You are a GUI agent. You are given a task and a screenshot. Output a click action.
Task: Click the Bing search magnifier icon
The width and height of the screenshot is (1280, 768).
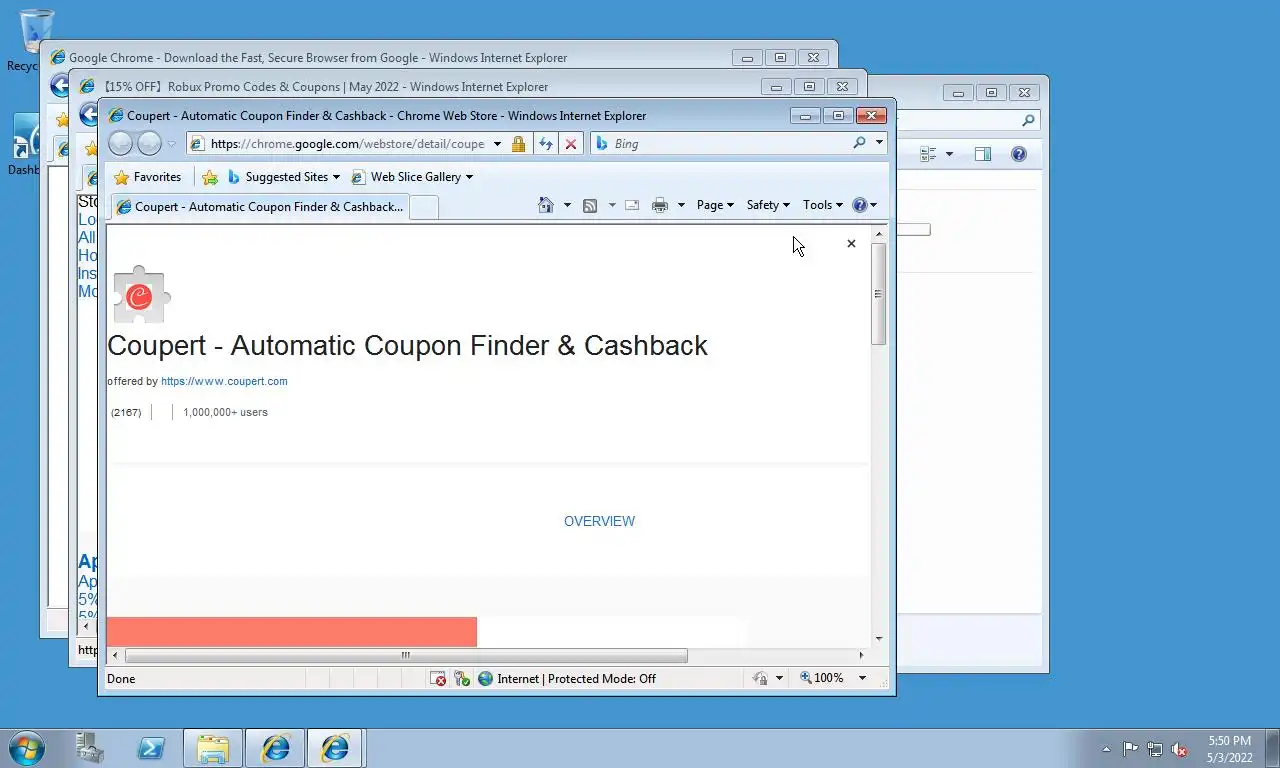click(859, 143)
